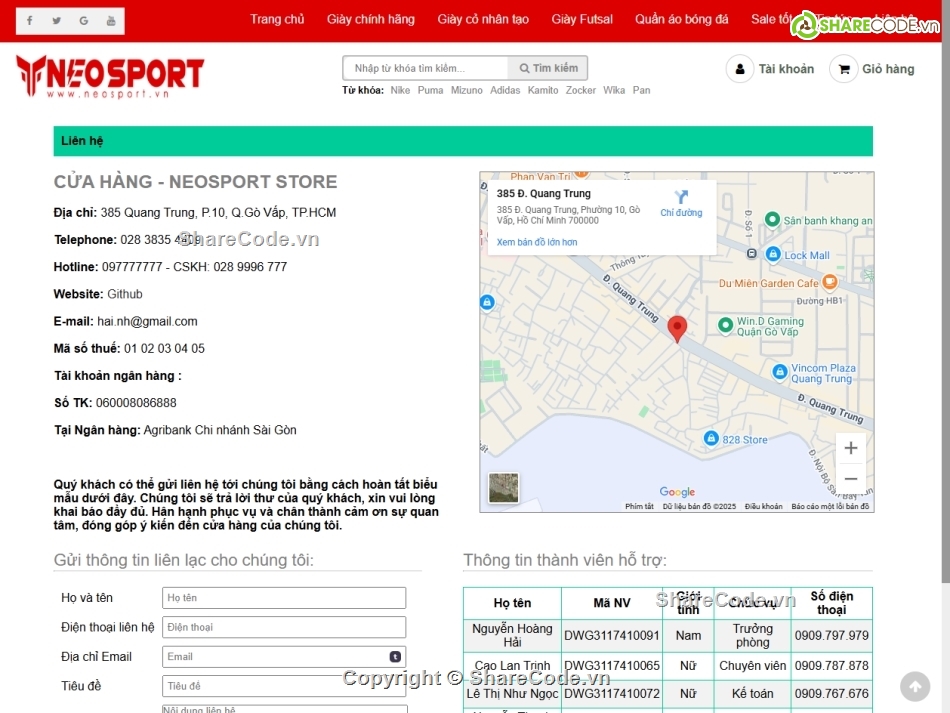This screenshot has width=950, height=713.
Task: Click the Tìm kiếm search button
Action: coord(548,68)
